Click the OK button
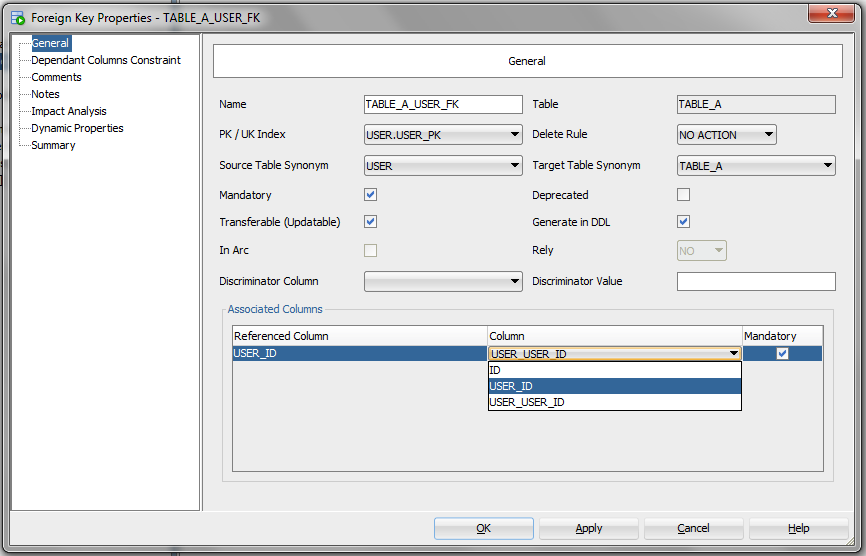 click(x=484, y=528)
